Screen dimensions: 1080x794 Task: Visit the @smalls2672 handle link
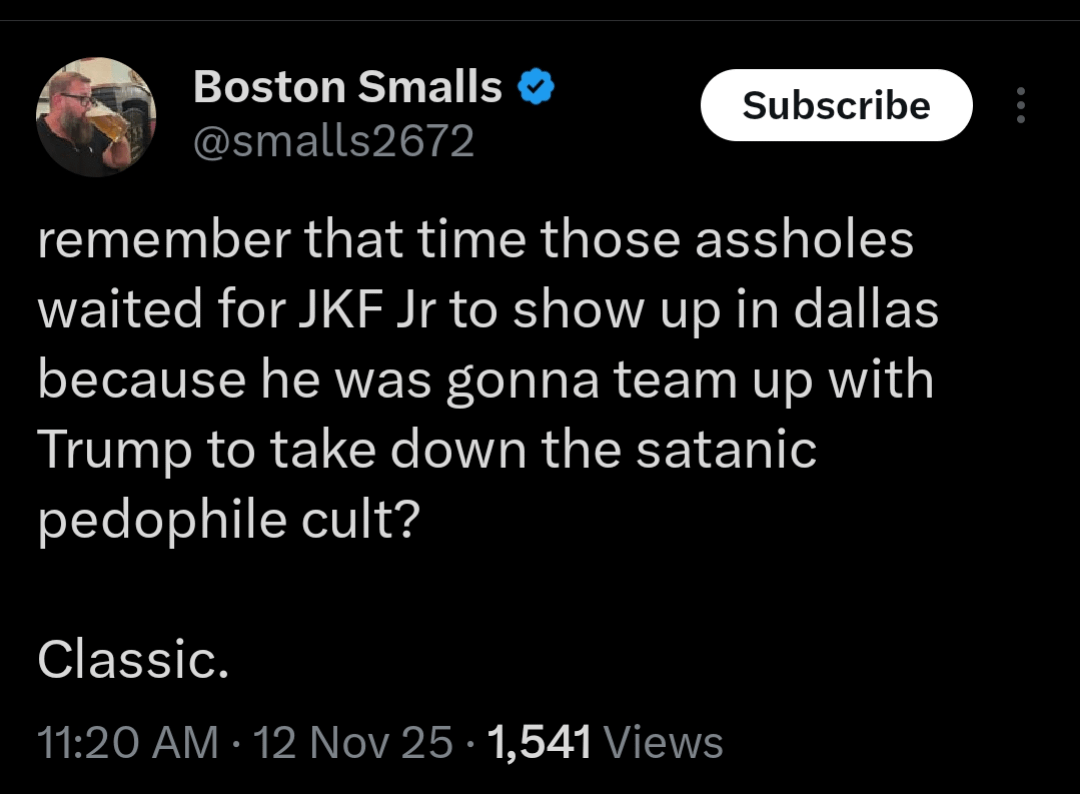[333, 141]
